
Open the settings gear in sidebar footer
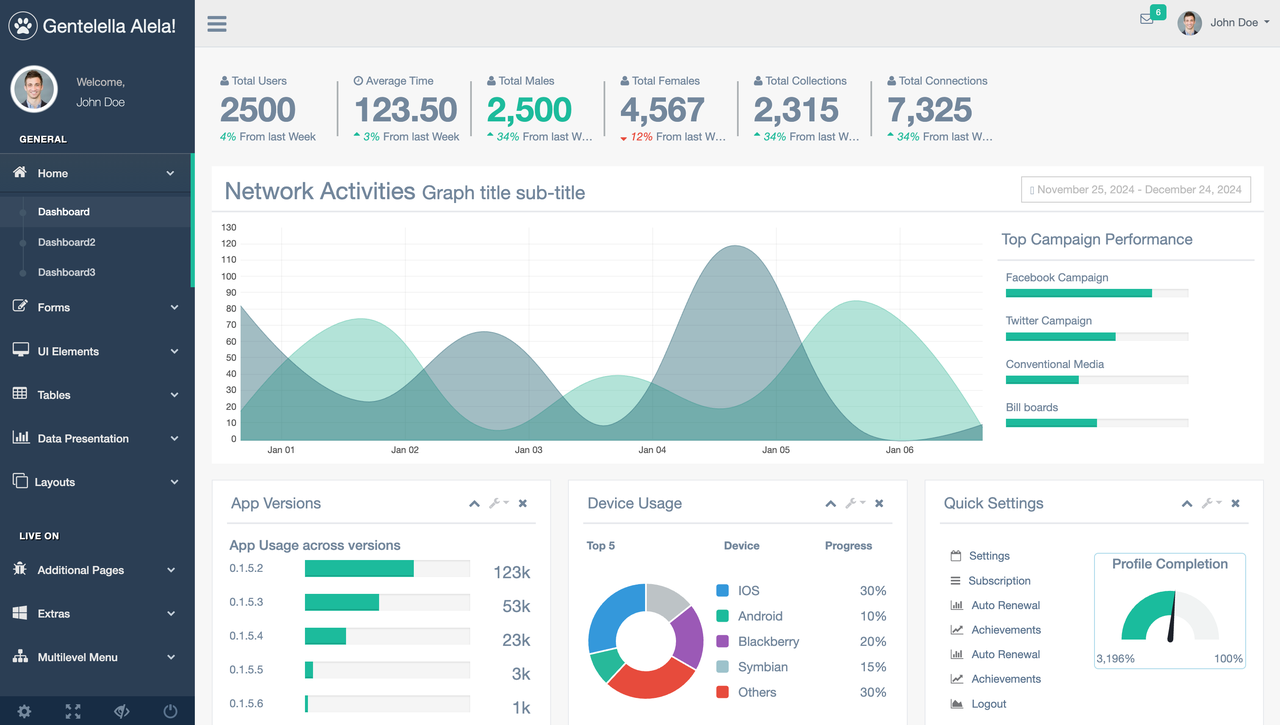coord(23,711)
